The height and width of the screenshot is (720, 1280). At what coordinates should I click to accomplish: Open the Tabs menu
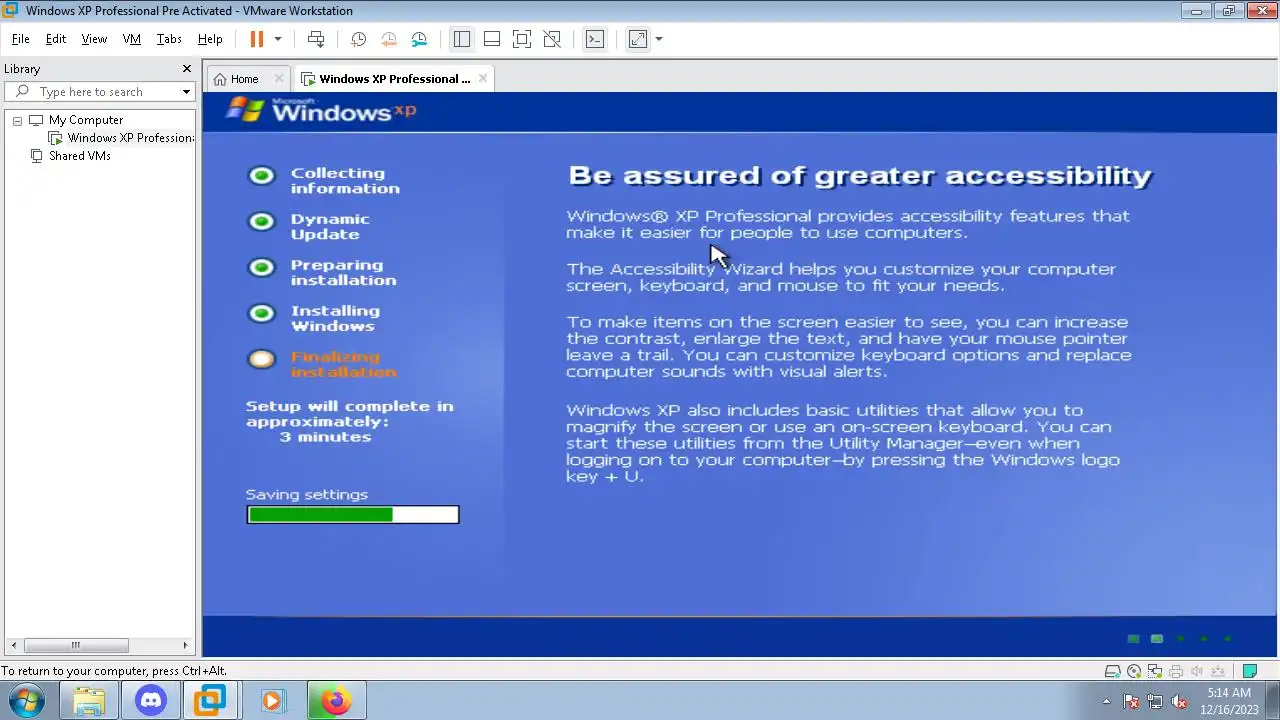tap(169, 39)
